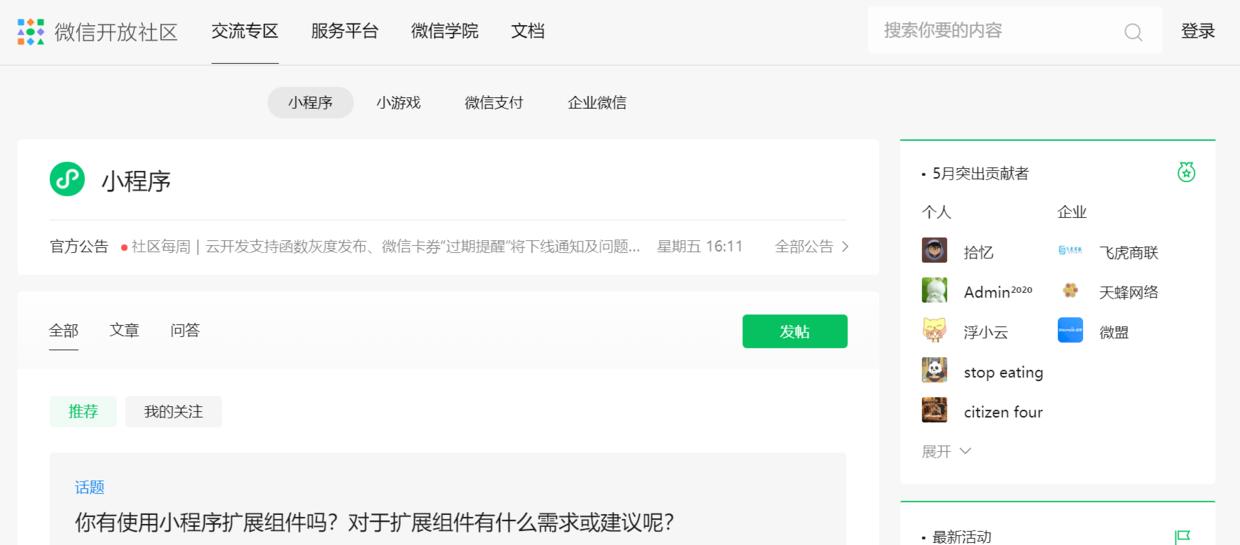Screen dimensions: 1240x545
Task: Show 全部 posts tab
Action: tap(64, 330)
